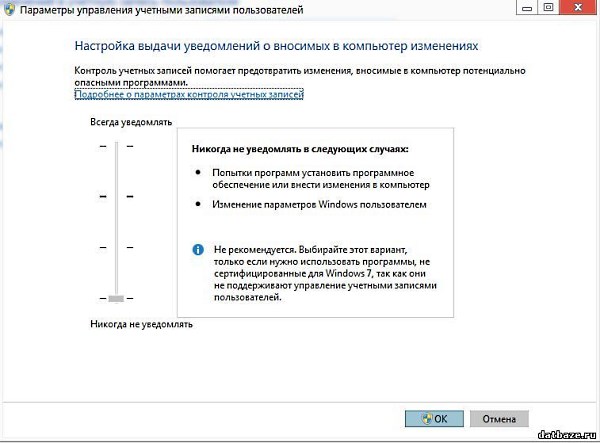Set the slider to the topmost tick mark
The height and width of the screenshot is (443, 600).
(x=116, y=146)
